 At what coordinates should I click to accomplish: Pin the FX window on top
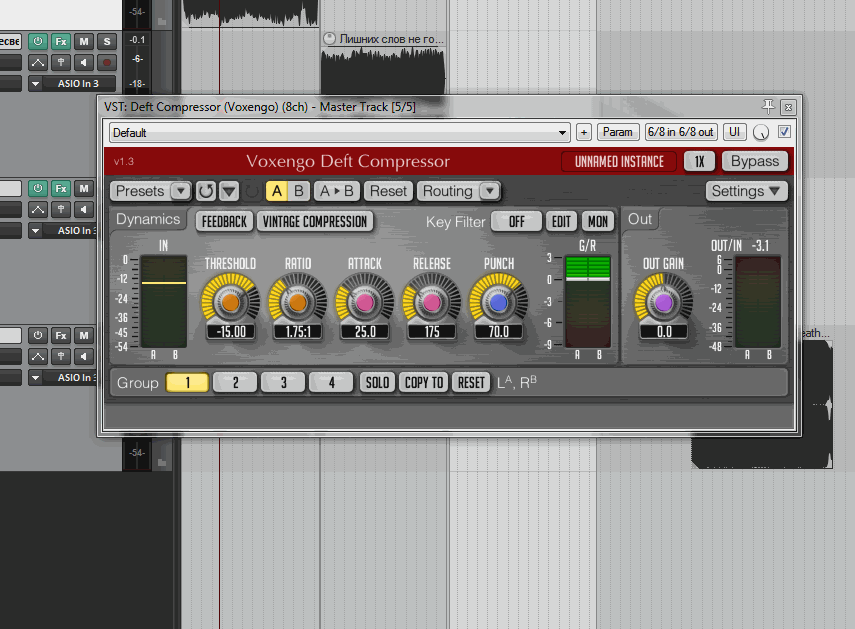pos(768,106)
